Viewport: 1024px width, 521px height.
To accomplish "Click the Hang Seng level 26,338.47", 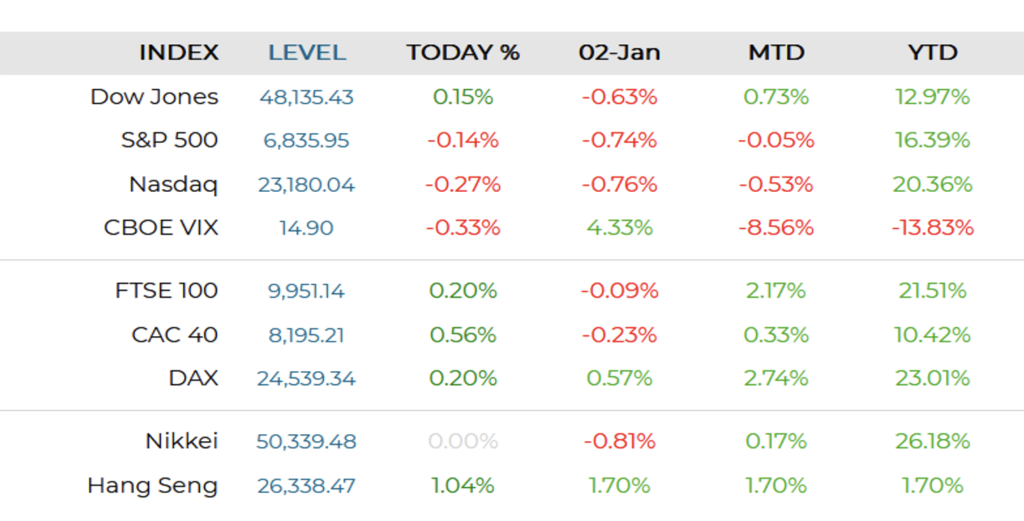I will point(306,485).
